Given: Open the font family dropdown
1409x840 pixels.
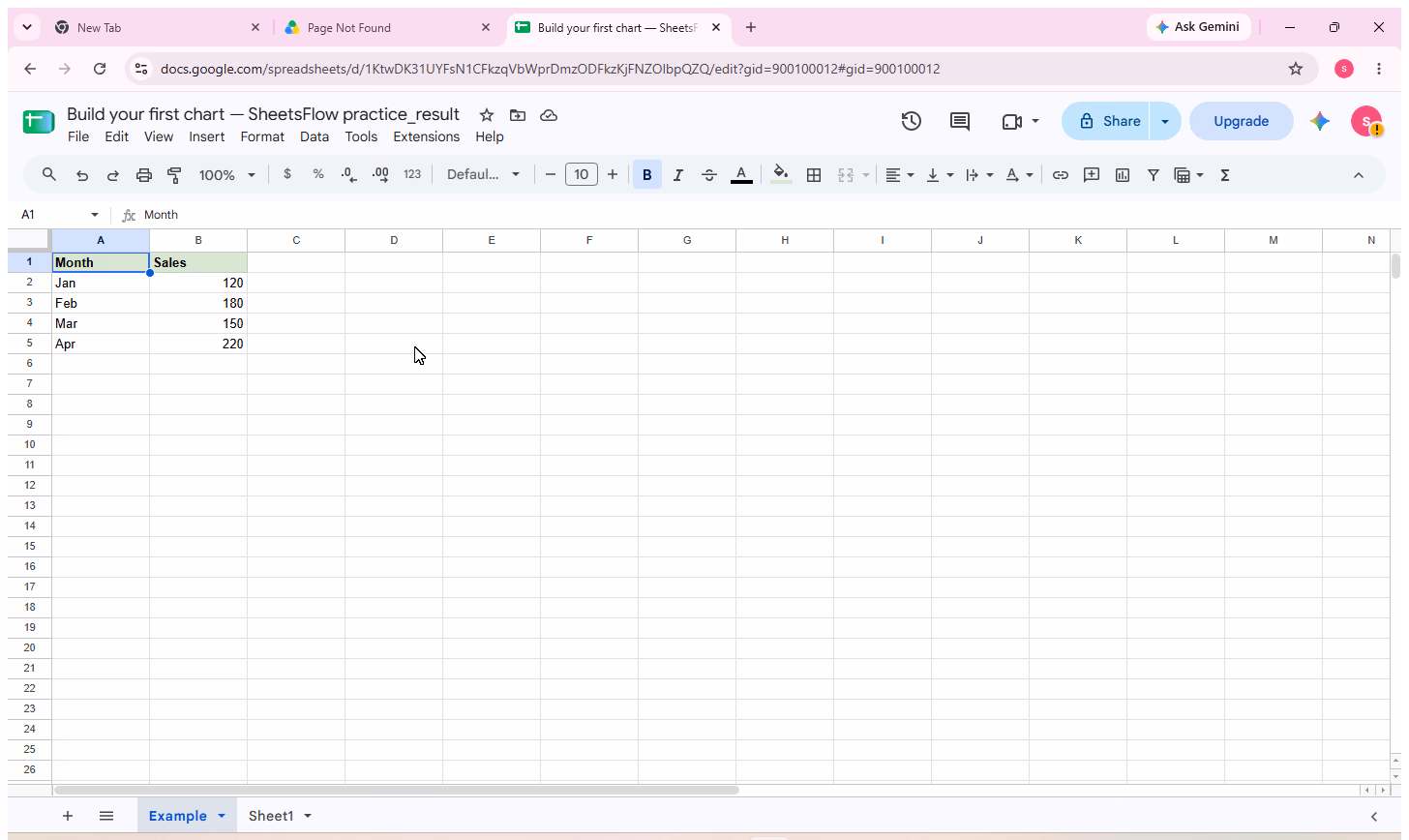Looking at the screenshot, I should [x=483, y=175].
